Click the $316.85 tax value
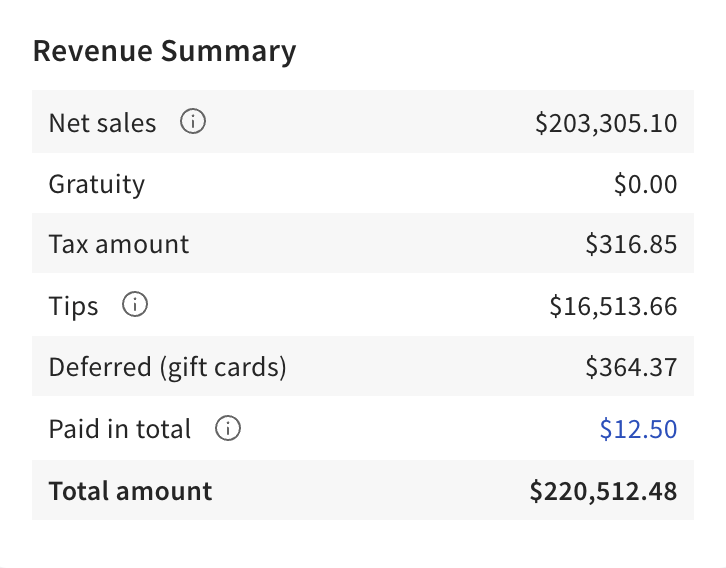Image resolution: width=726 pixels, height=568 pixels. point(632,245)
